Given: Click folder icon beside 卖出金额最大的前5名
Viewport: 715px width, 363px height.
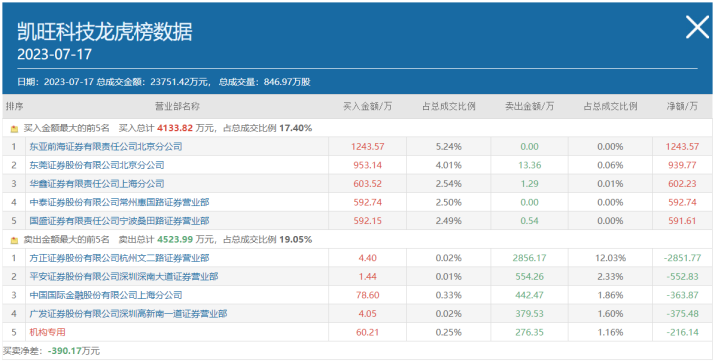Looking at the screenshot, I should [x=14, y=240].
